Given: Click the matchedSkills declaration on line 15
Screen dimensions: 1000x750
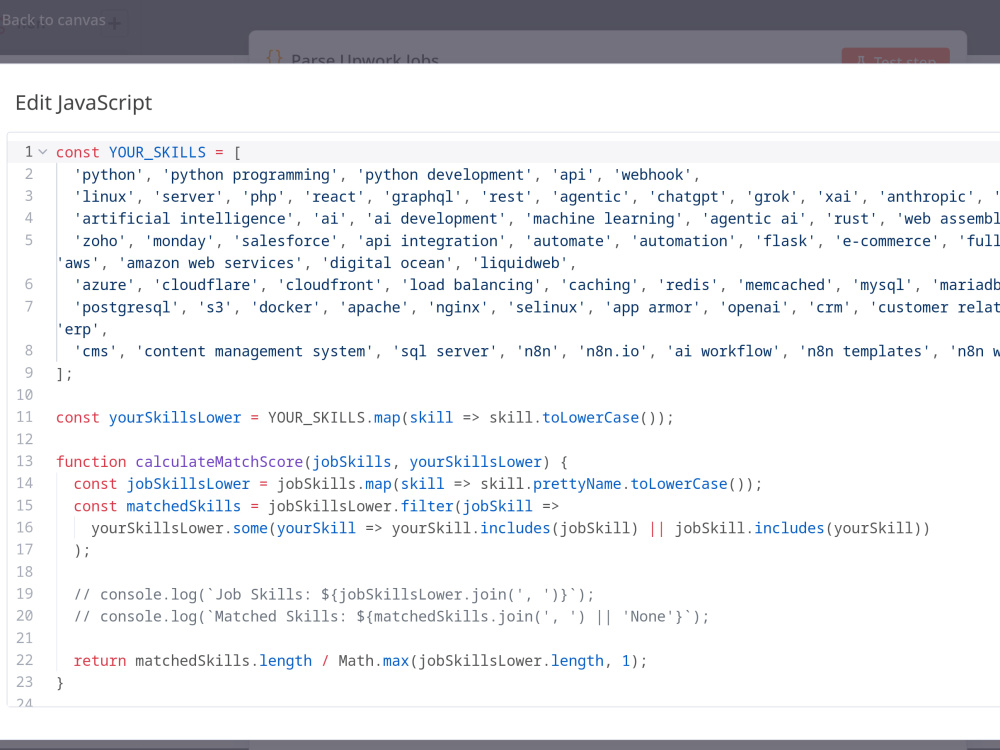Looking at the screenshot, I should click(184, 506).
